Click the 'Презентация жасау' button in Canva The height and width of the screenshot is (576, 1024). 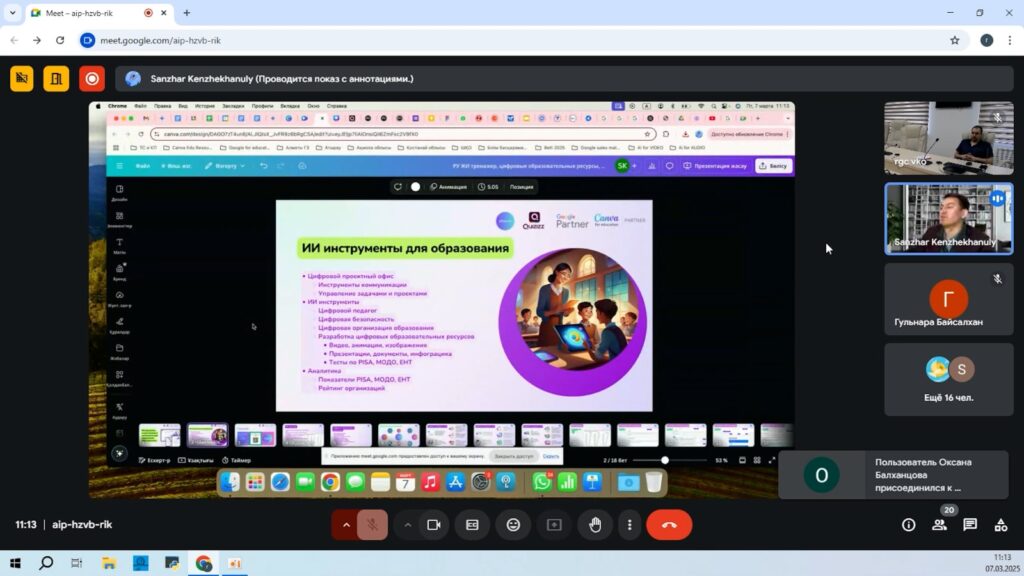(715, 166)
